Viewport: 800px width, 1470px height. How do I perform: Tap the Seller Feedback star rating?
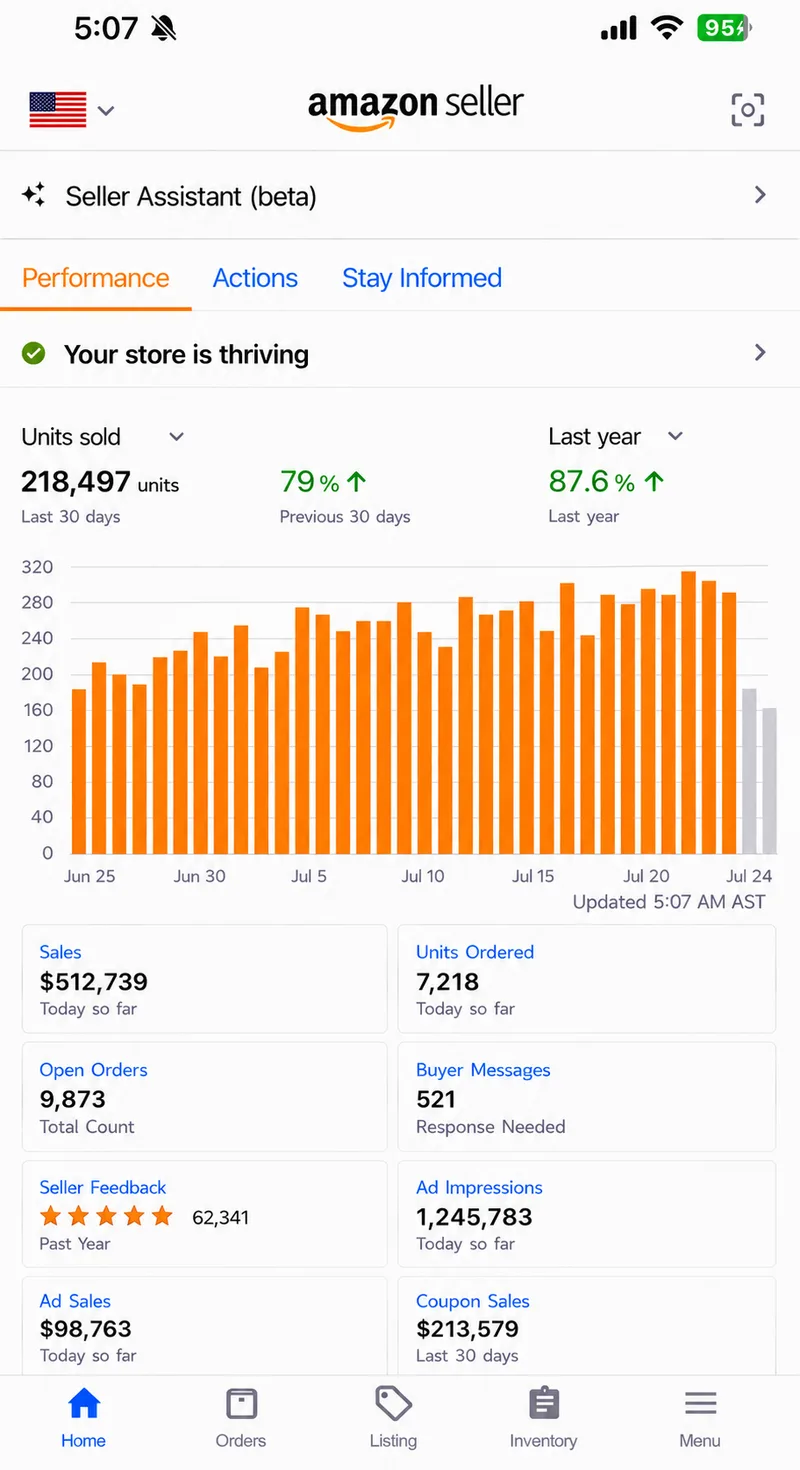(x=106, y=1217)
